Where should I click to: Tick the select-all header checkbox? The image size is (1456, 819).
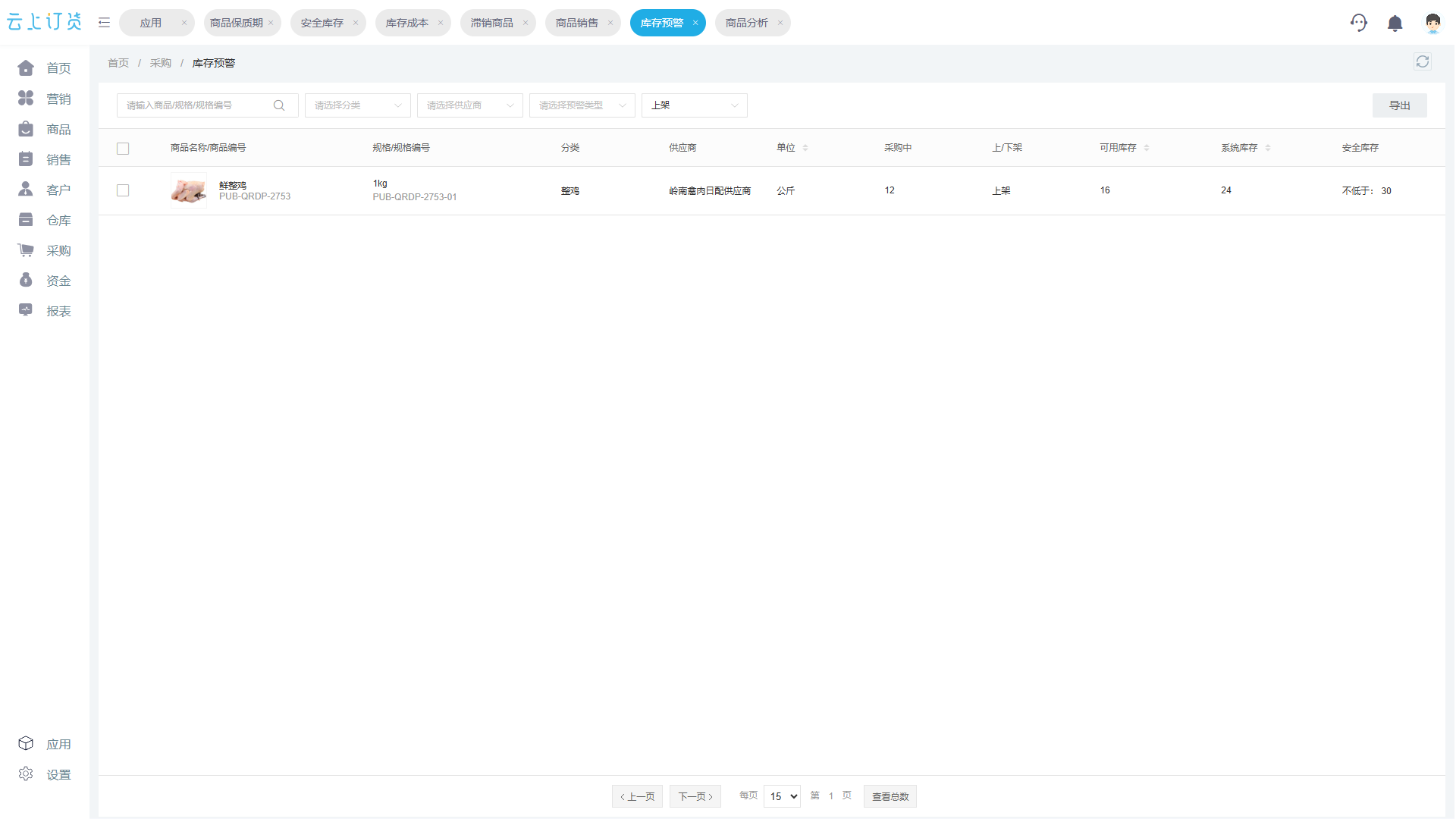(123, 149)
